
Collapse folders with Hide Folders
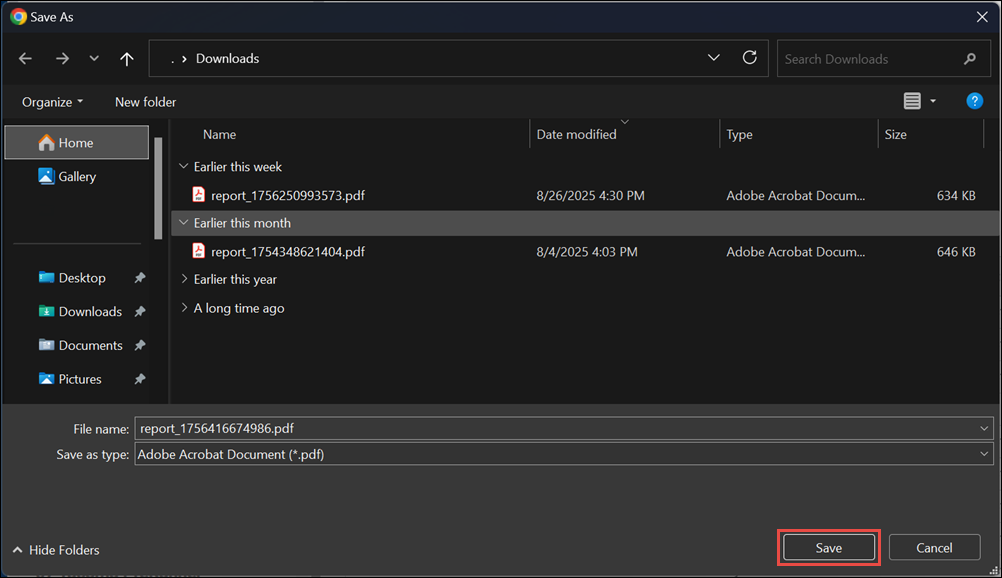pyautogui.click(x=55, y=550)
